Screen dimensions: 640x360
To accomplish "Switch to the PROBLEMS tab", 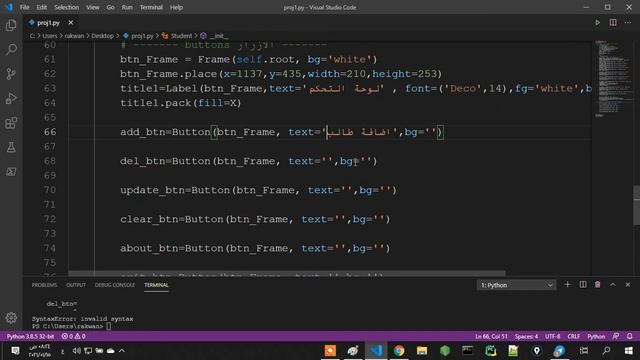I will coord(44,285).
